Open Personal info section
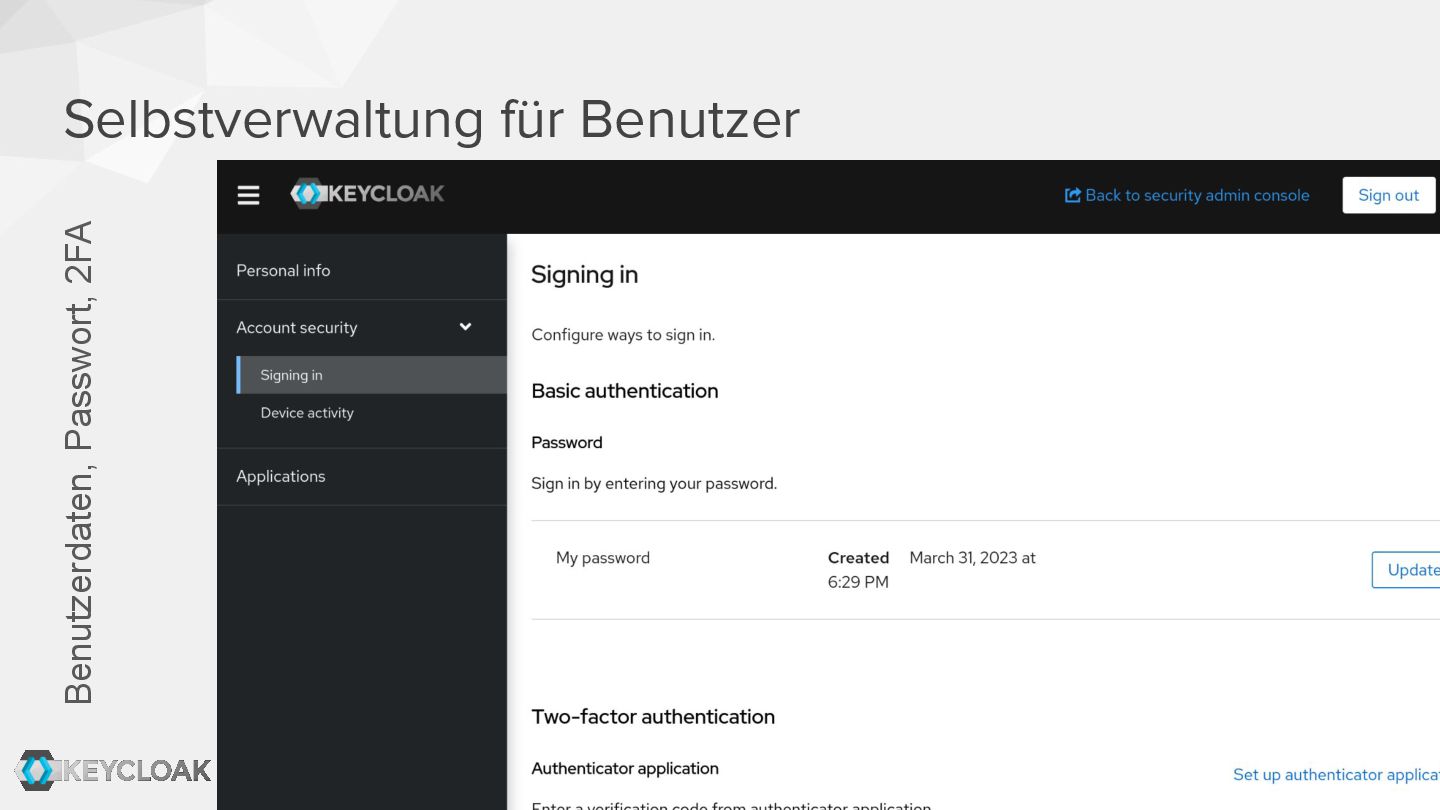This screenshot has width=1440, height=810. click(x=283, y=270)
